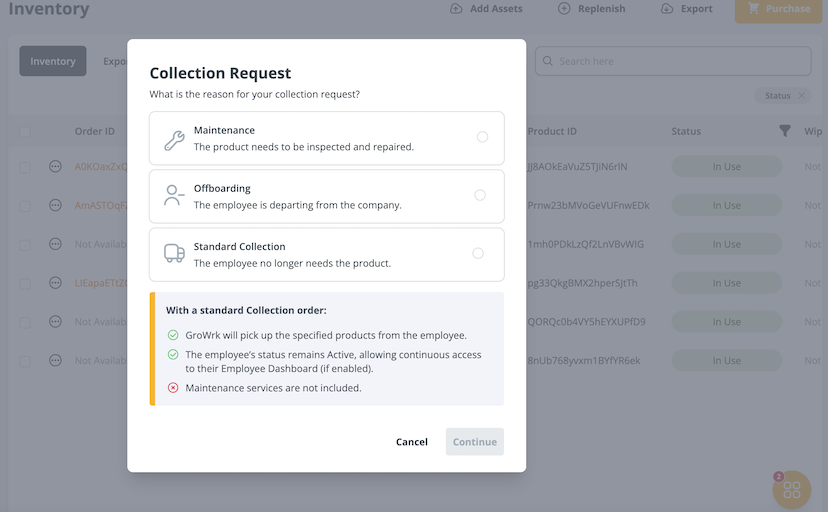
Task: Click the Offboarding person icon
Action: (x=174, y=196)
